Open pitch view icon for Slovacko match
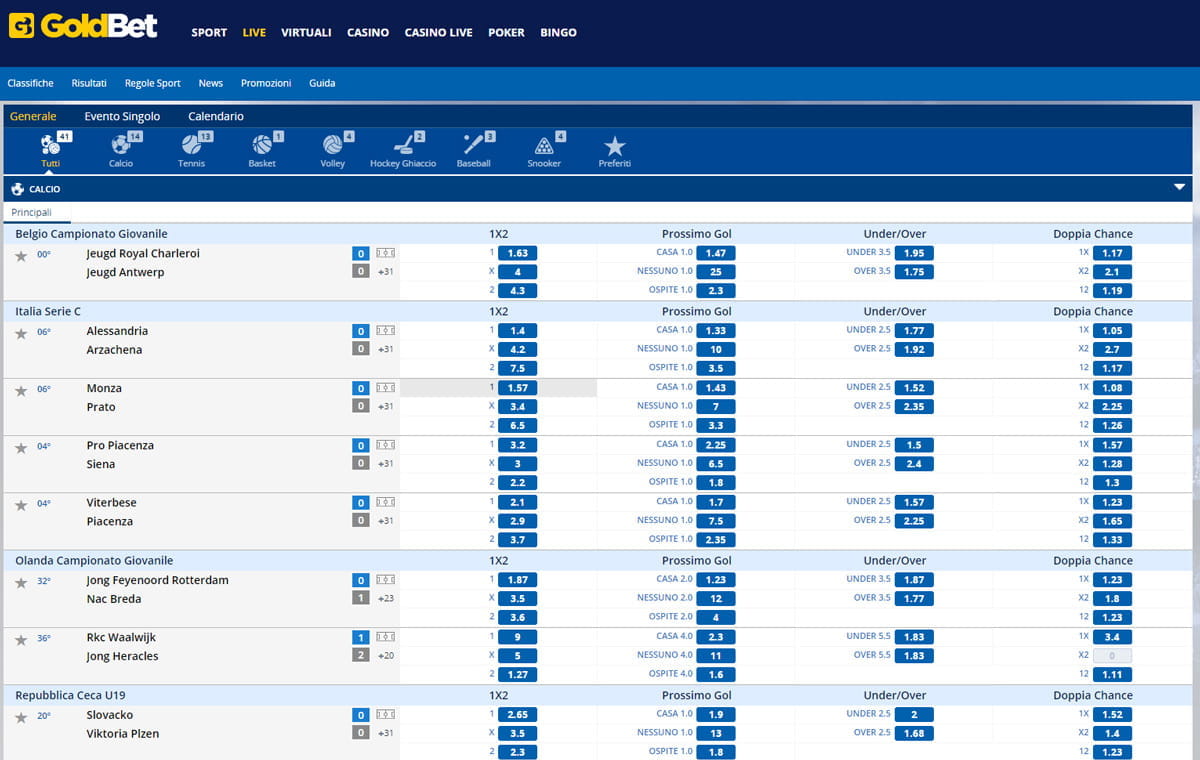Image resolution: width=1200 pixels, height=760 pixels. click(x=386, y=714)
